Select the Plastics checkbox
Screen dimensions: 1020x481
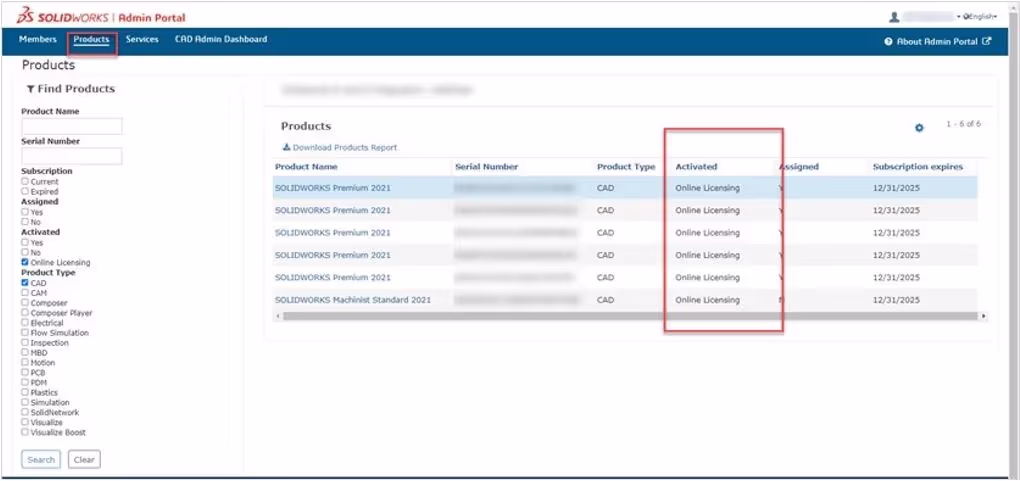pos(25,392)
